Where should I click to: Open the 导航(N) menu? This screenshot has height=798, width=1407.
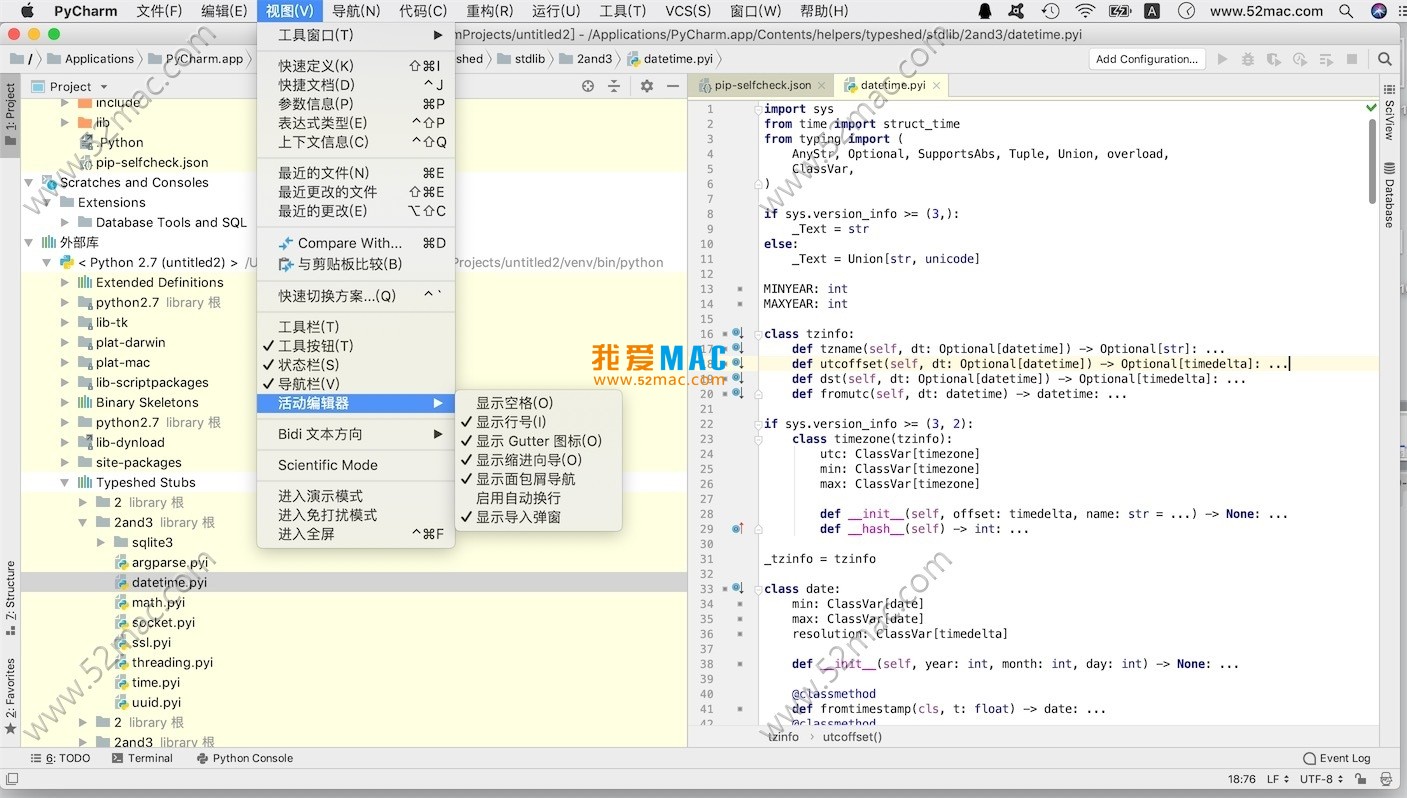point(356,11)
